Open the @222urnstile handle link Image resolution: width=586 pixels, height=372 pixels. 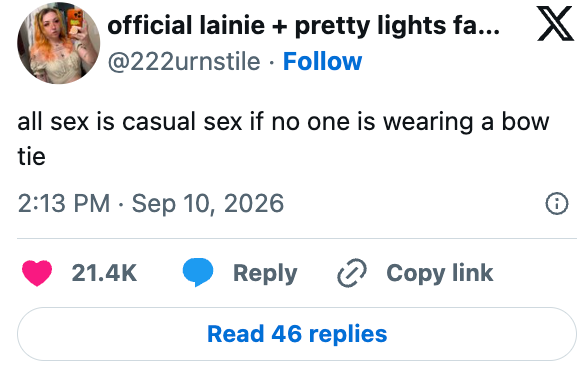pyautogui.click(x=184, y=62)
